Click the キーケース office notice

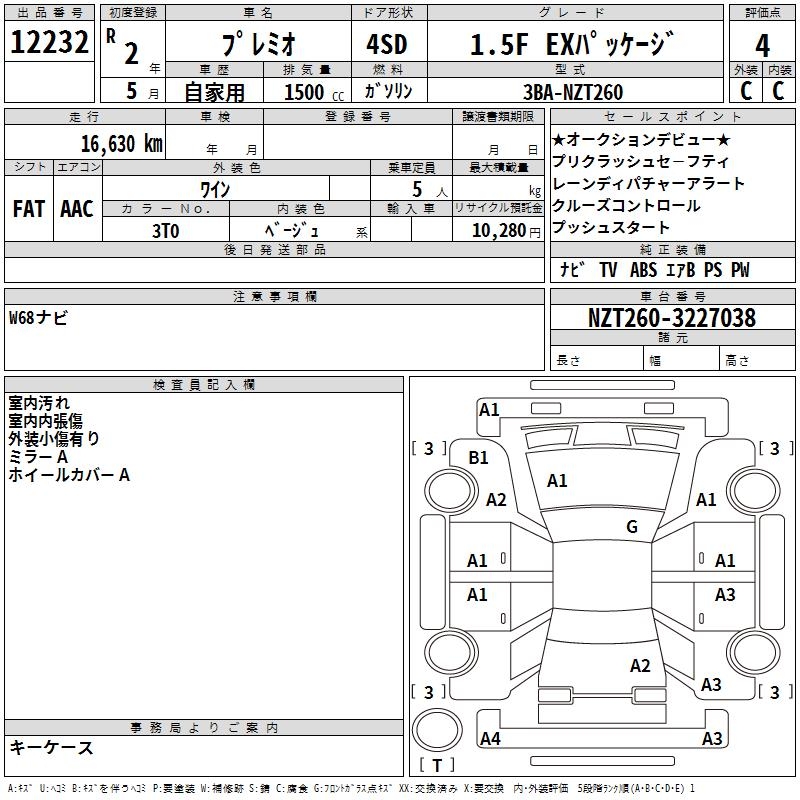tap(51, 747)
